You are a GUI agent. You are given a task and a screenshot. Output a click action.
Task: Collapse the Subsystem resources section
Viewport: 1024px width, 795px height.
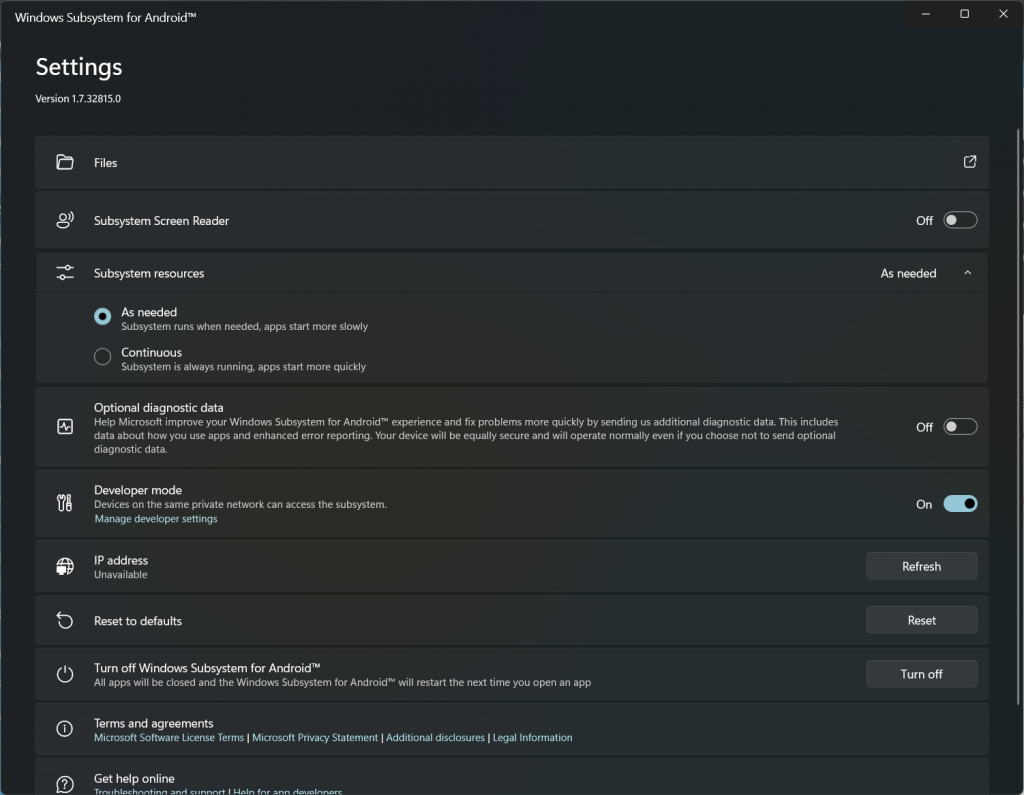(967, 273)
